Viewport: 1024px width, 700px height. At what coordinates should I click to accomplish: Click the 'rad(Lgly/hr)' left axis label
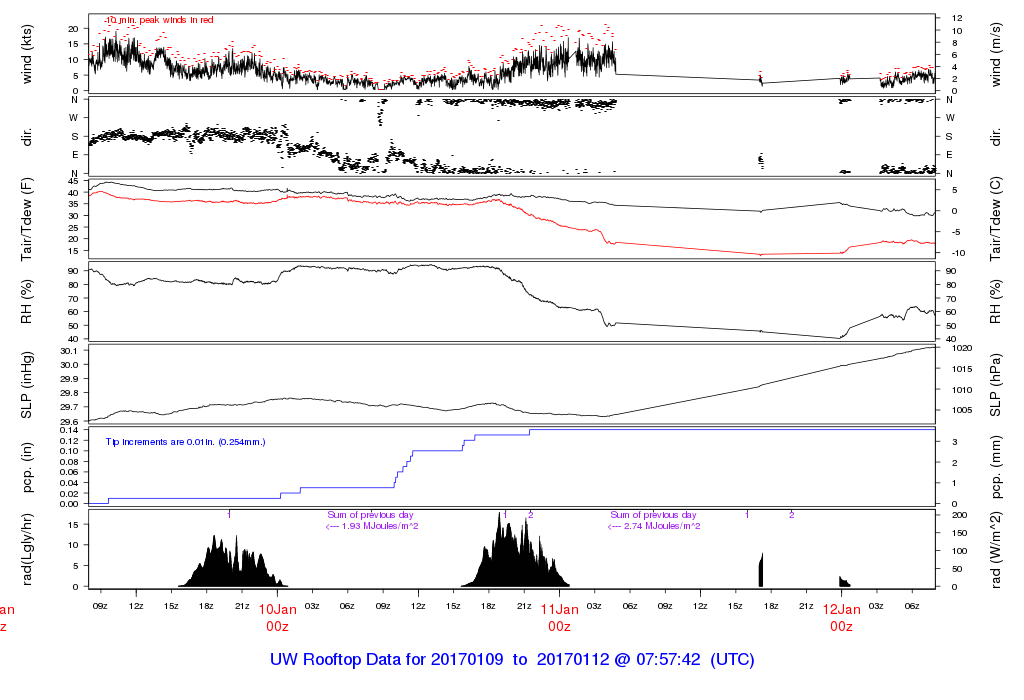[x=27, y=549]
